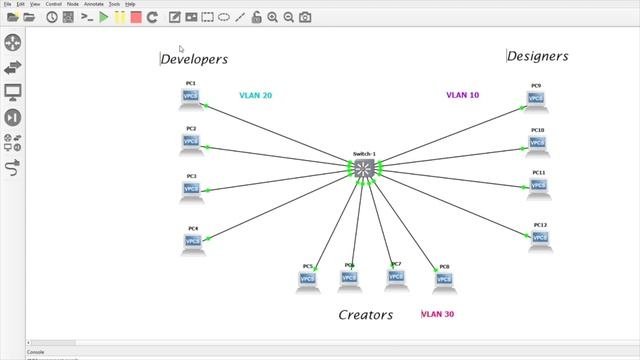Click the horizontal scrollbar thumb
This screenshot has width=640, height=360.
[x=53, y=343]
